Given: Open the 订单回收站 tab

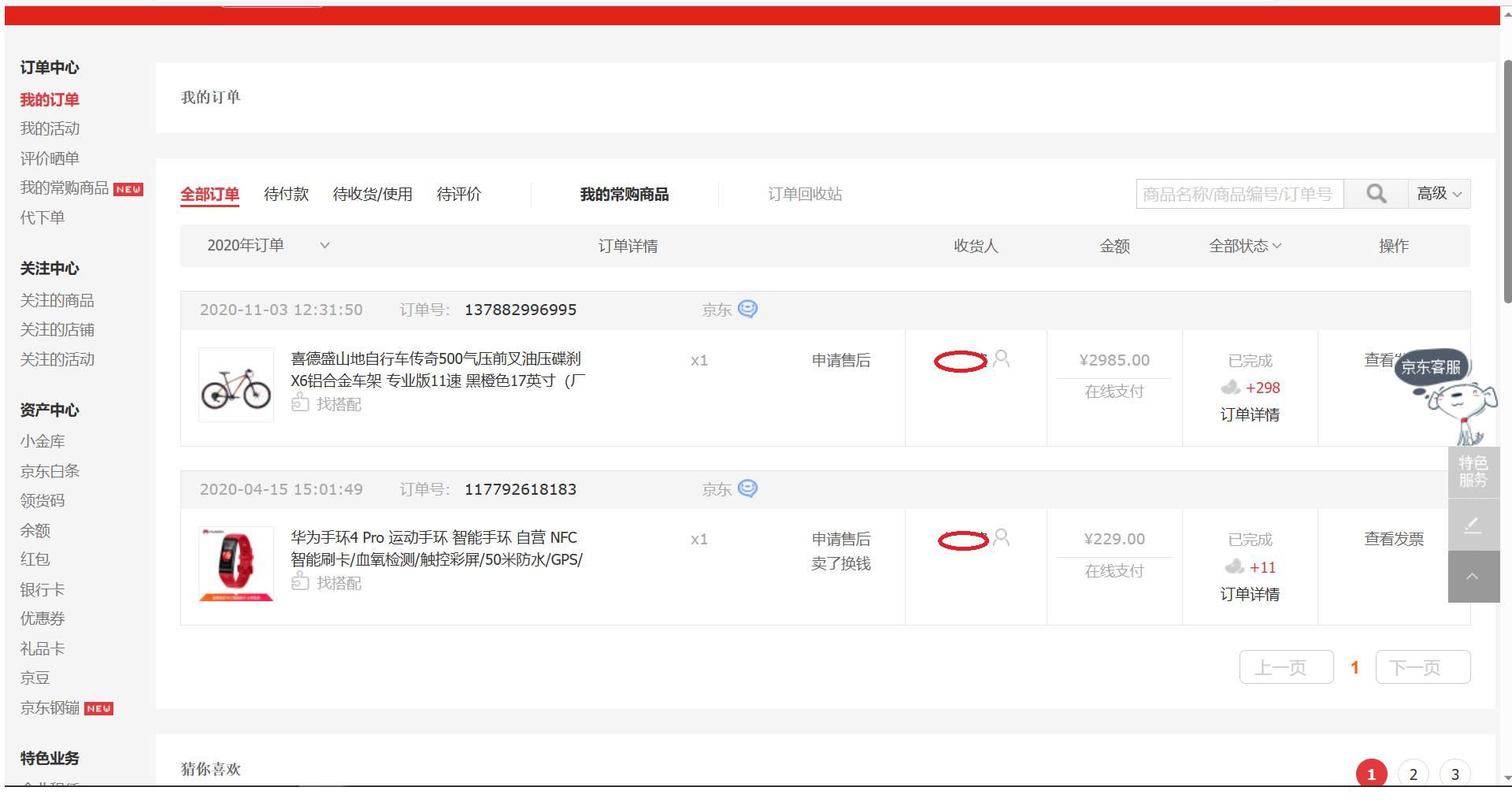Looking at the screenshot, I should pyautogui.click(x=805, y=194).
